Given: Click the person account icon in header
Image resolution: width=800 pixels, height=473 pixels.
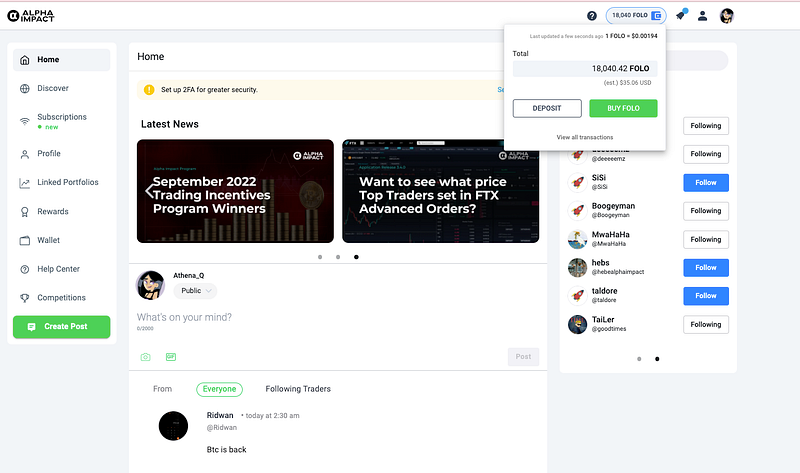Looking at the screenshot, I should pyautogui.click(x=703, y=16).
